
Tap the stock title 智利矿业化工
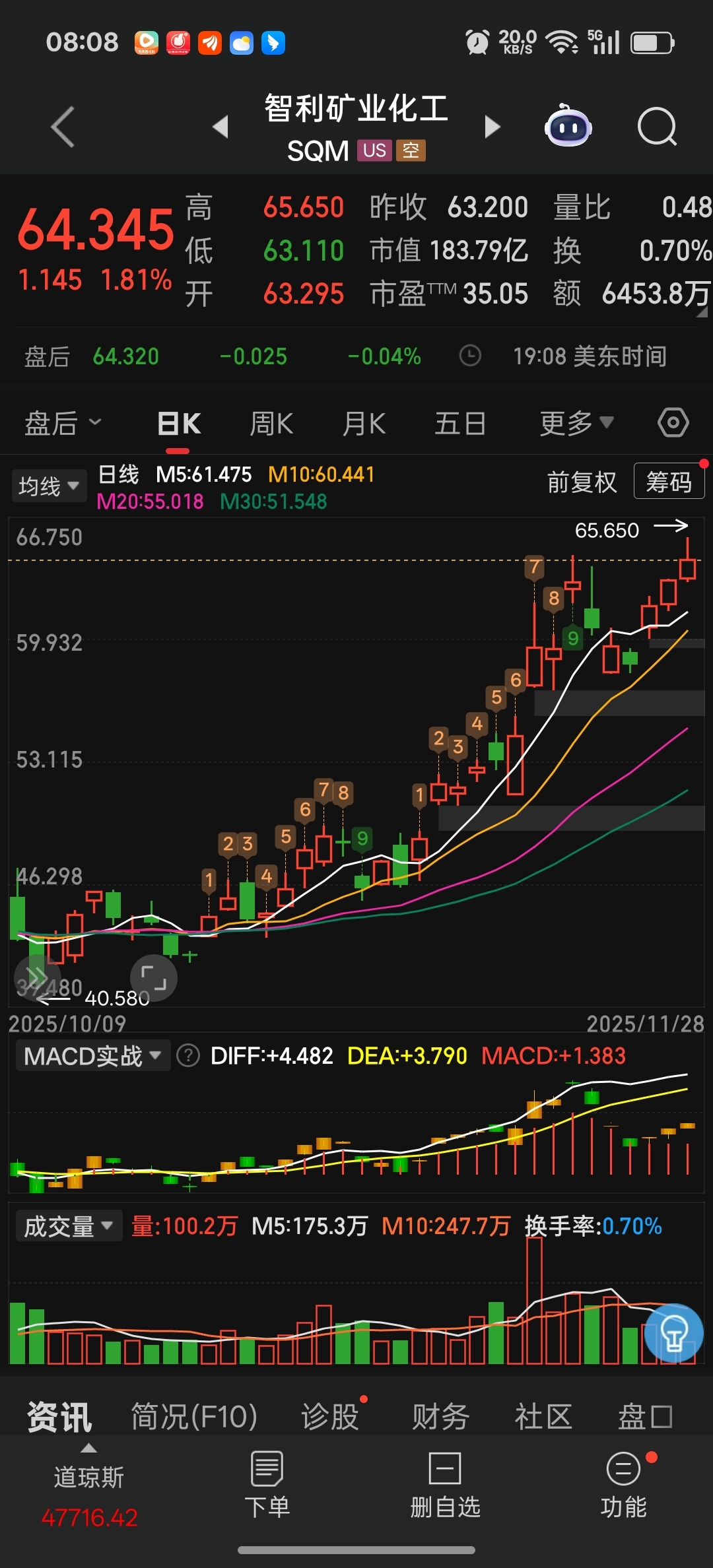pos(356,108)
